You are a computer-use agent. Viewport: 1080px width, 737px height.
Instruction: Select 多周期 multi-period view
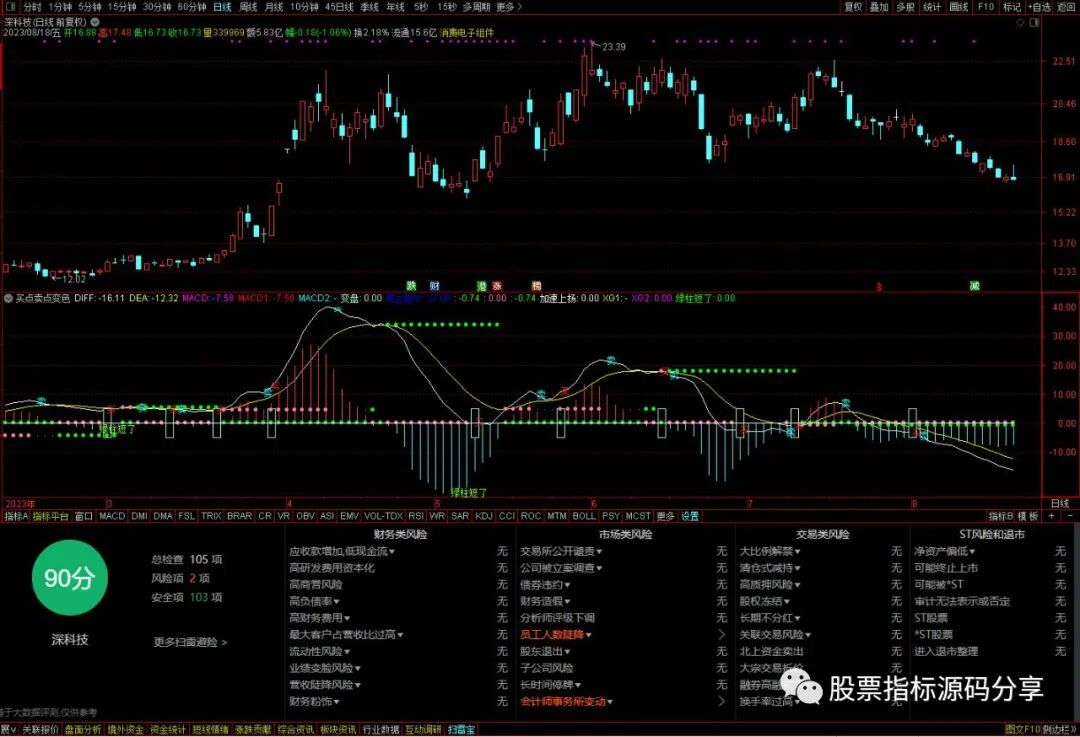(x=476, y=6)
